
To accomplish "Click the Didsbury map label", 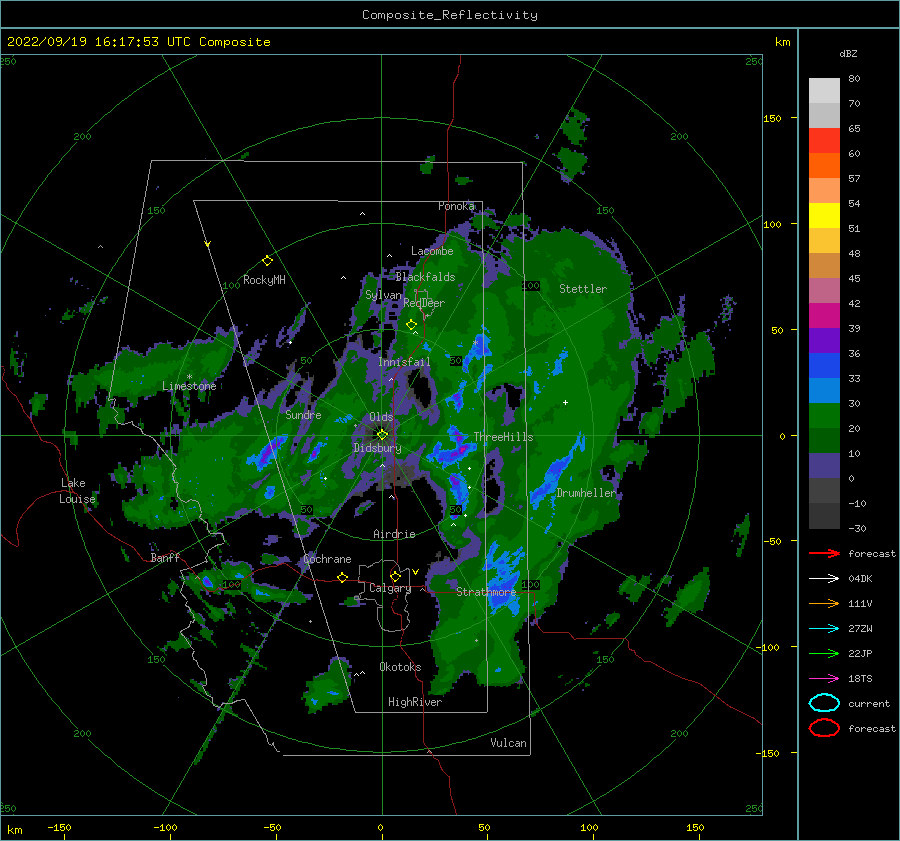I will click(377, 448).
